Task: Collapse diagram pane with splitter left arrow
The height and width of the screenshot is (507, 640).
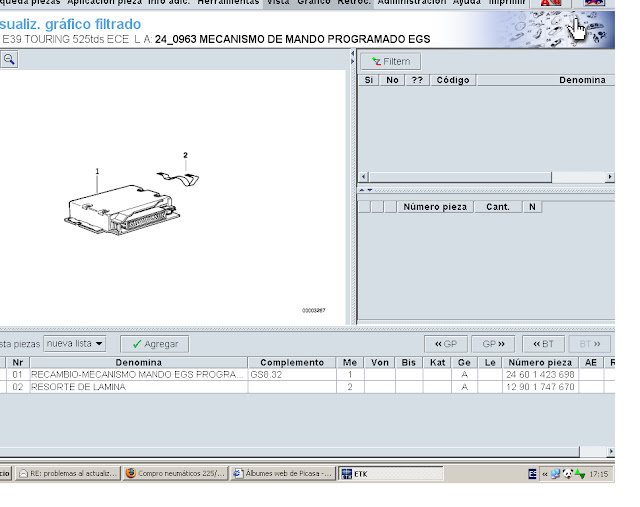Action: pos(353,53)
